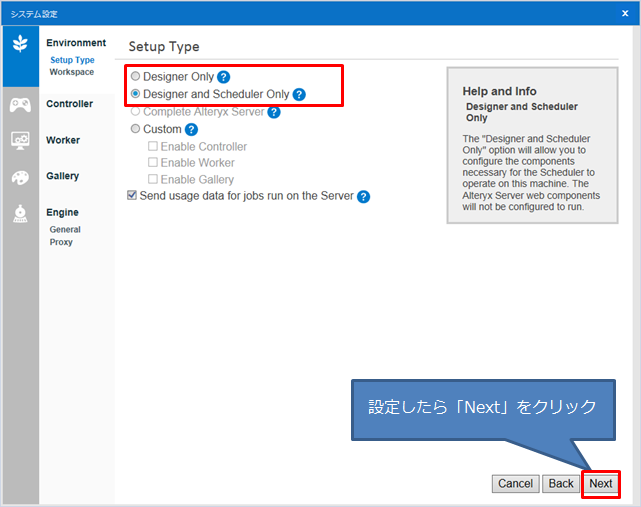
Task: Click the Gallery palette icon
Action: [20, 177]
